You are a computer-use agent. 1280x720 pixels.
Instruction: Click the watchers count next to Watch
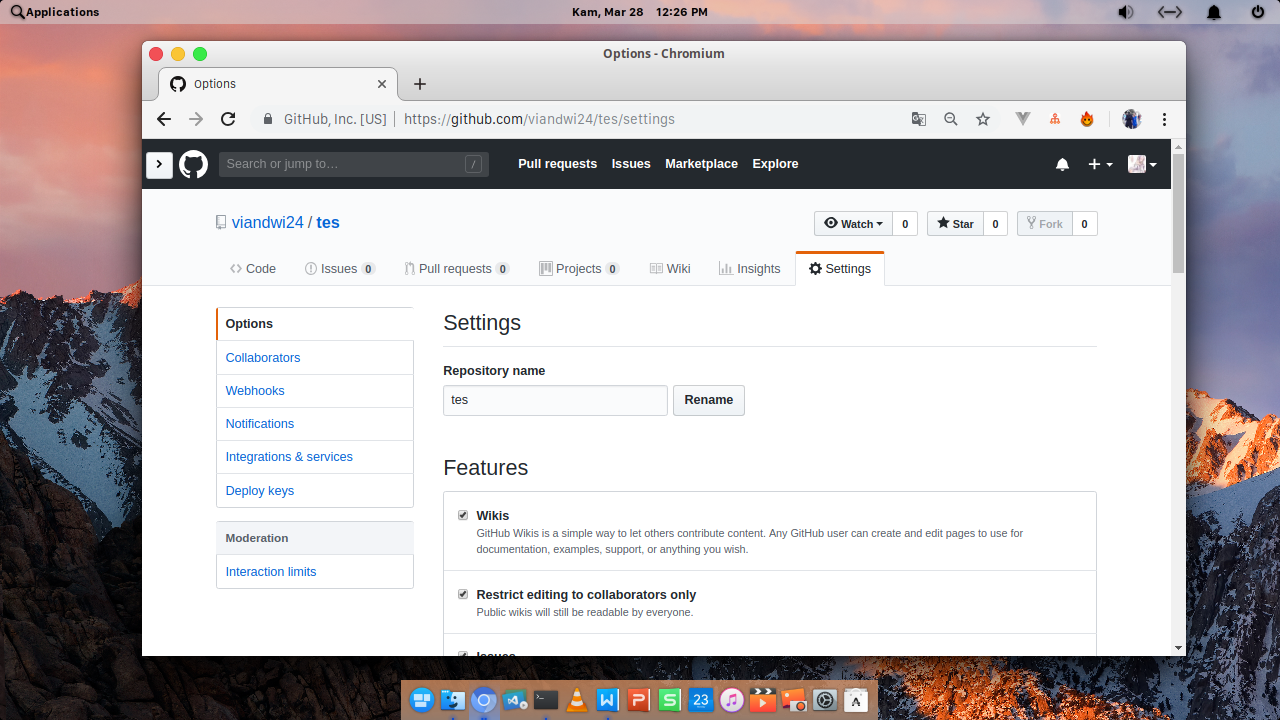[905, 224]
